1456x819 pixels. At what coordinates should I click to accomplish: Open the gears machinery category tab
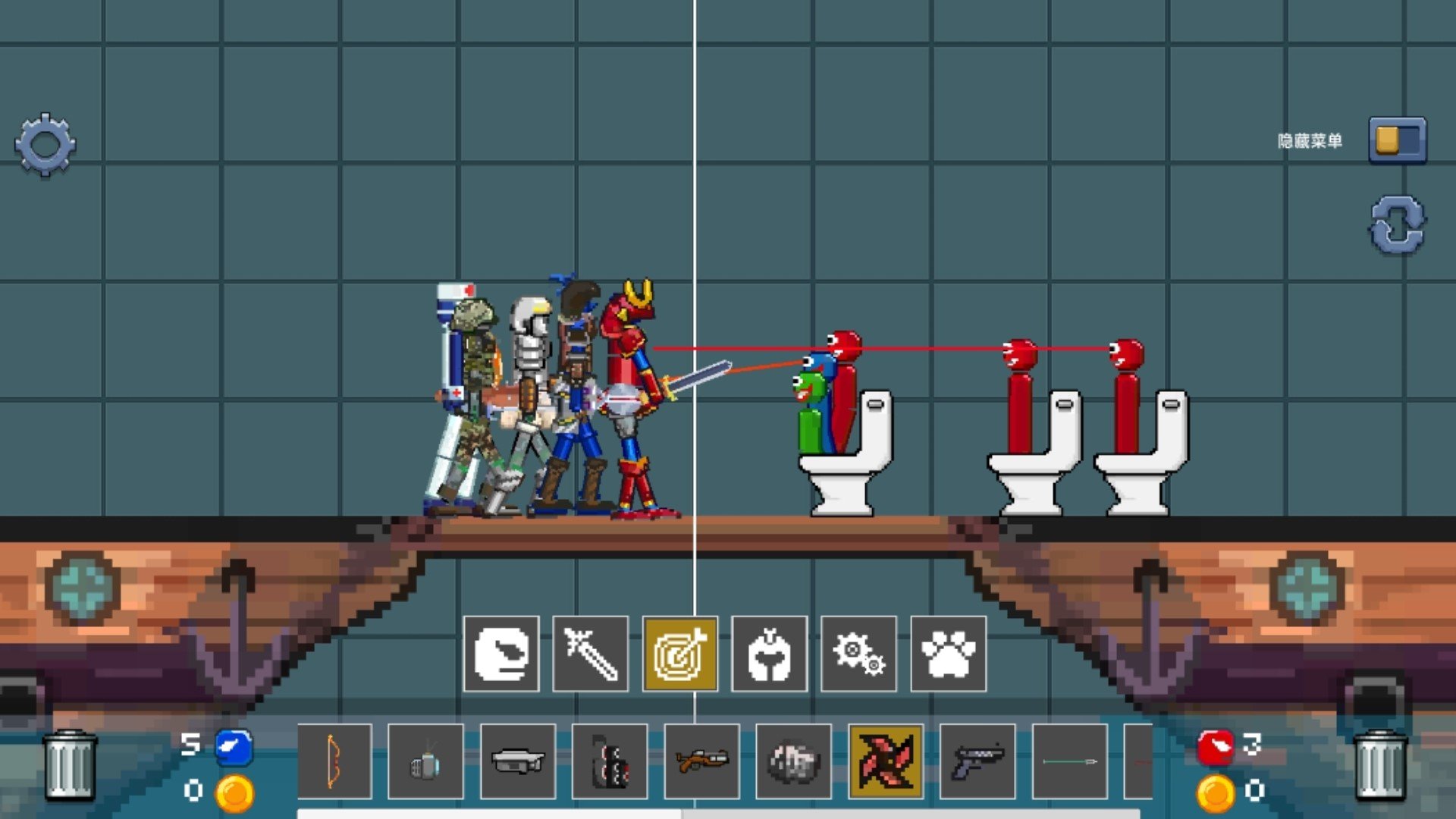tap(858, 654)
